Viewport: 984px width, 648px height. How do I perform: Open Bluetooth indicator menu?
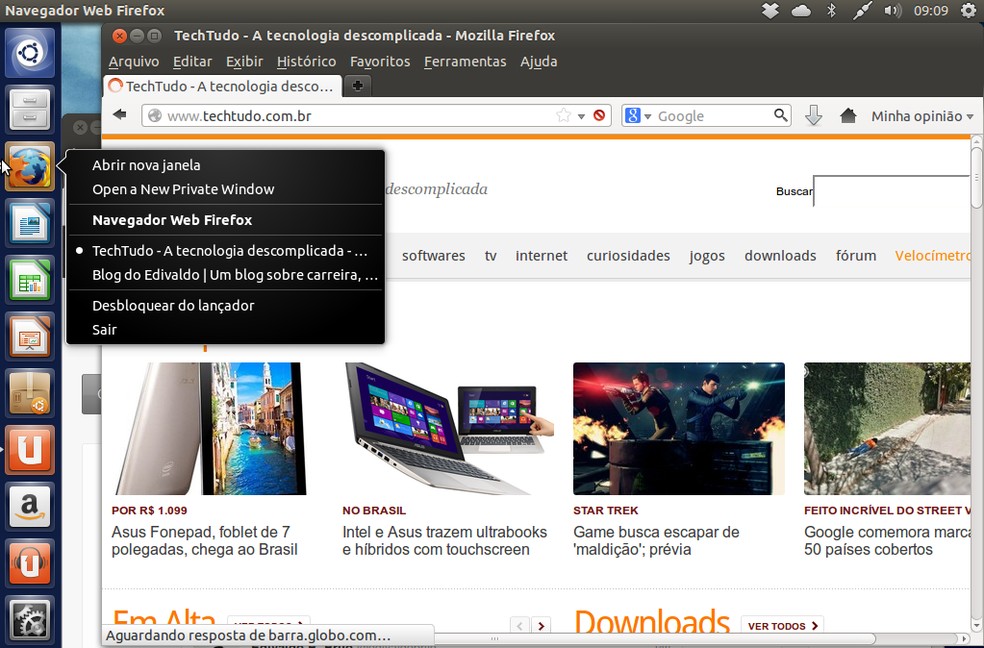pos(832,11)
